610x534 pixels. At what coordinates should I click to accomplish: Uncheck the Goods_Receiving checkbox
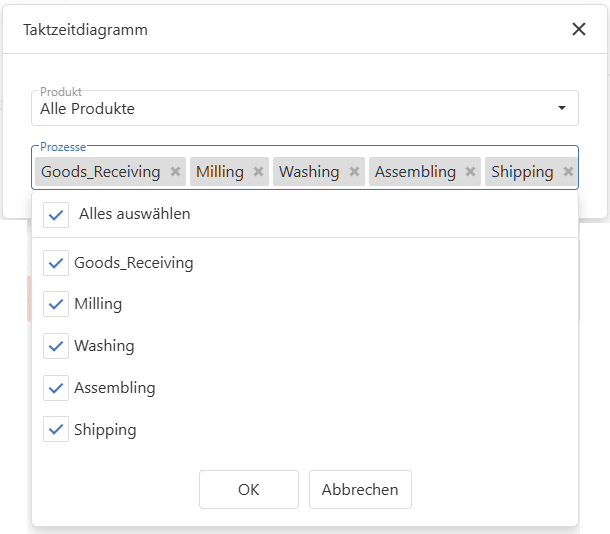pyautogui.click(x=56, y=263)
